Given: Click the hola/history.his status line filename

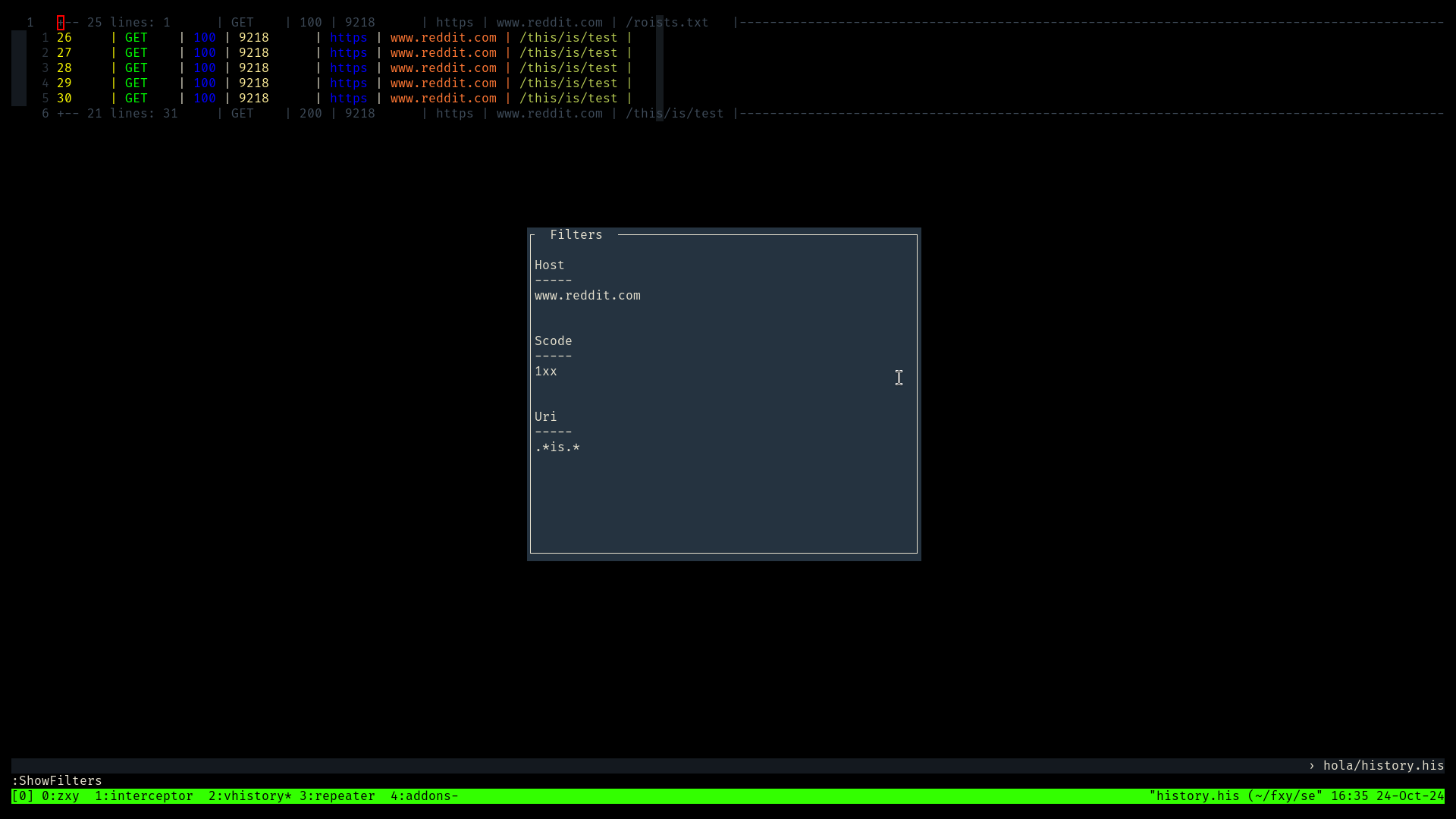Looking at the screenshot, I should pyautogui.click(x=1382, y=766).
